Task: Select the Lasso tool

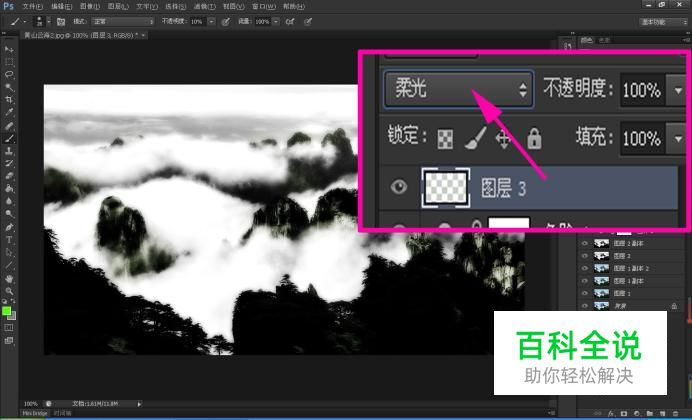Action: click(x=9, y=75)
